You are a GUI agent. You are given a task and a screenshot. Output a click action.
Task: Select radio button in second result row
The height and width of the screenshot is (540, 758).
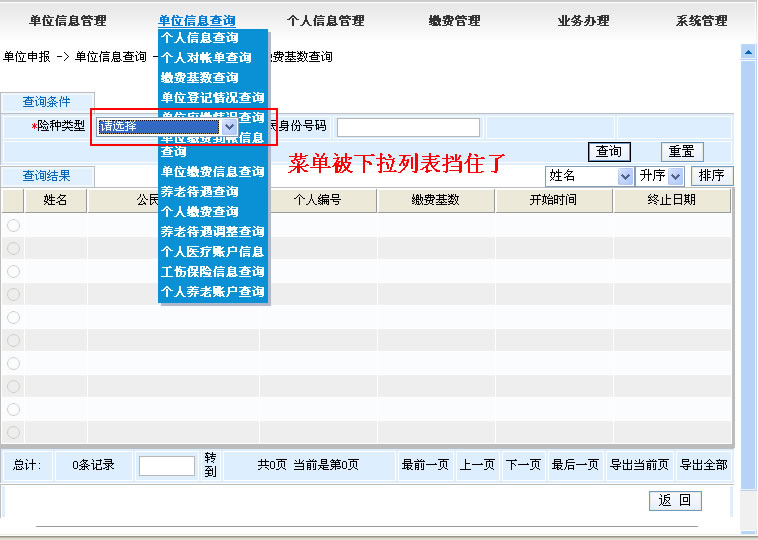coord(14,248)
